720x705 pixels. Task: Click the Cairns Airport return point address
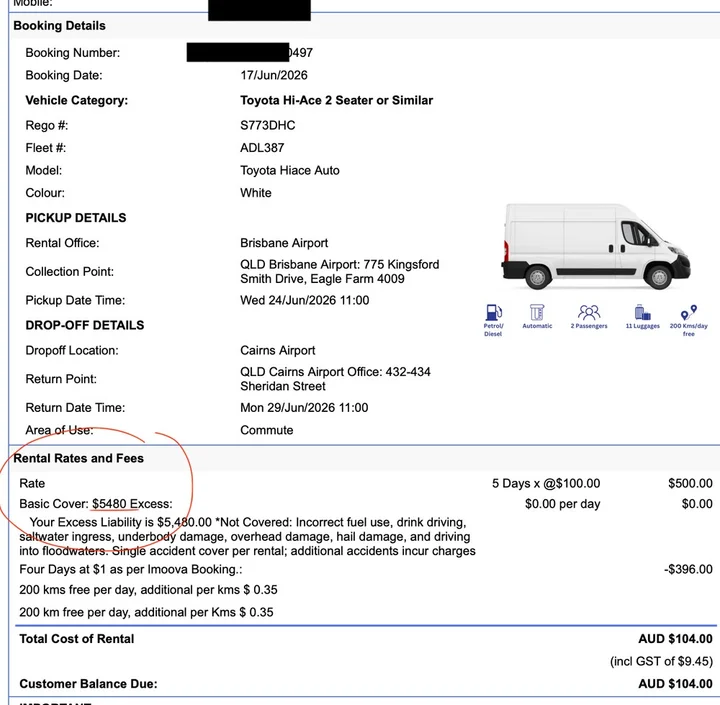click(x=335, y=379)
